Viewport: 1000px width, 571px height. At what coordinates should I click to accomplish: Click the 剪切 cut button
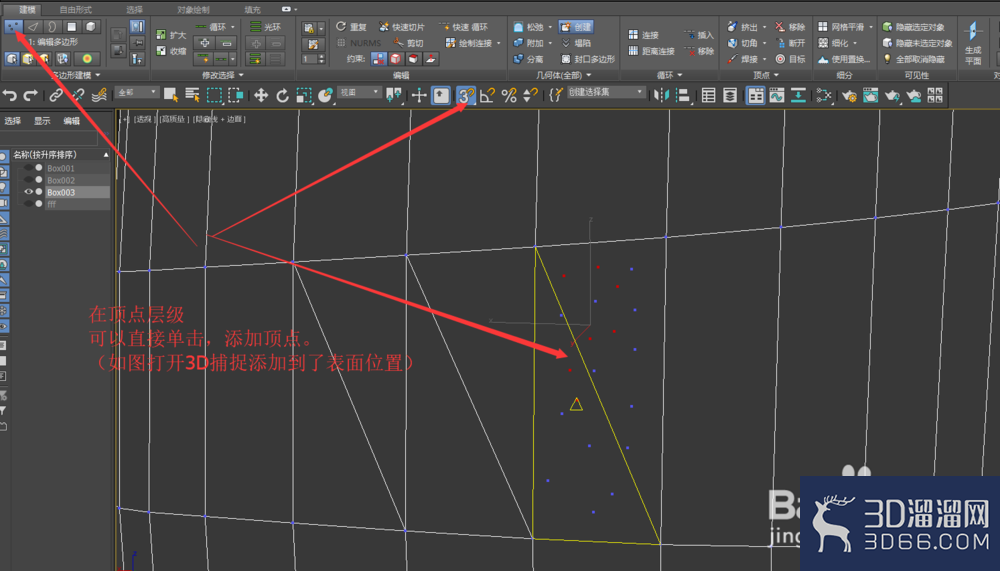pyautogui.click(x=408, y=43)
